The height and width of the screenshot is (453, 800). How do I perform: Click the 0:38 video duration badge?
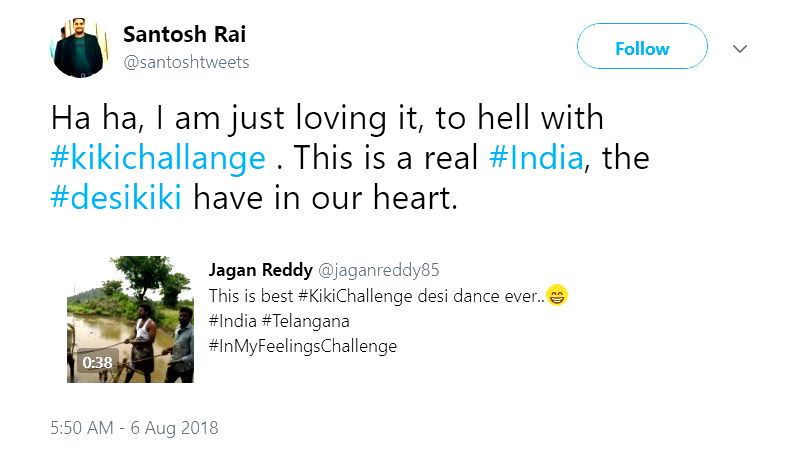(x=97, y=363)
